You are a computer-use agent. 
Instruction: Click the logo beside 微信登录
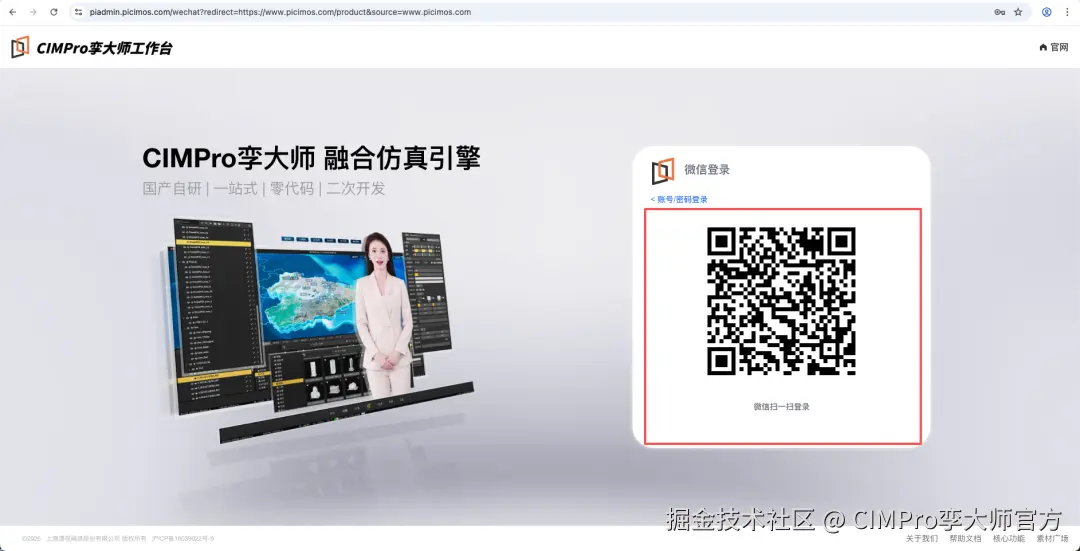click(663, 170)
